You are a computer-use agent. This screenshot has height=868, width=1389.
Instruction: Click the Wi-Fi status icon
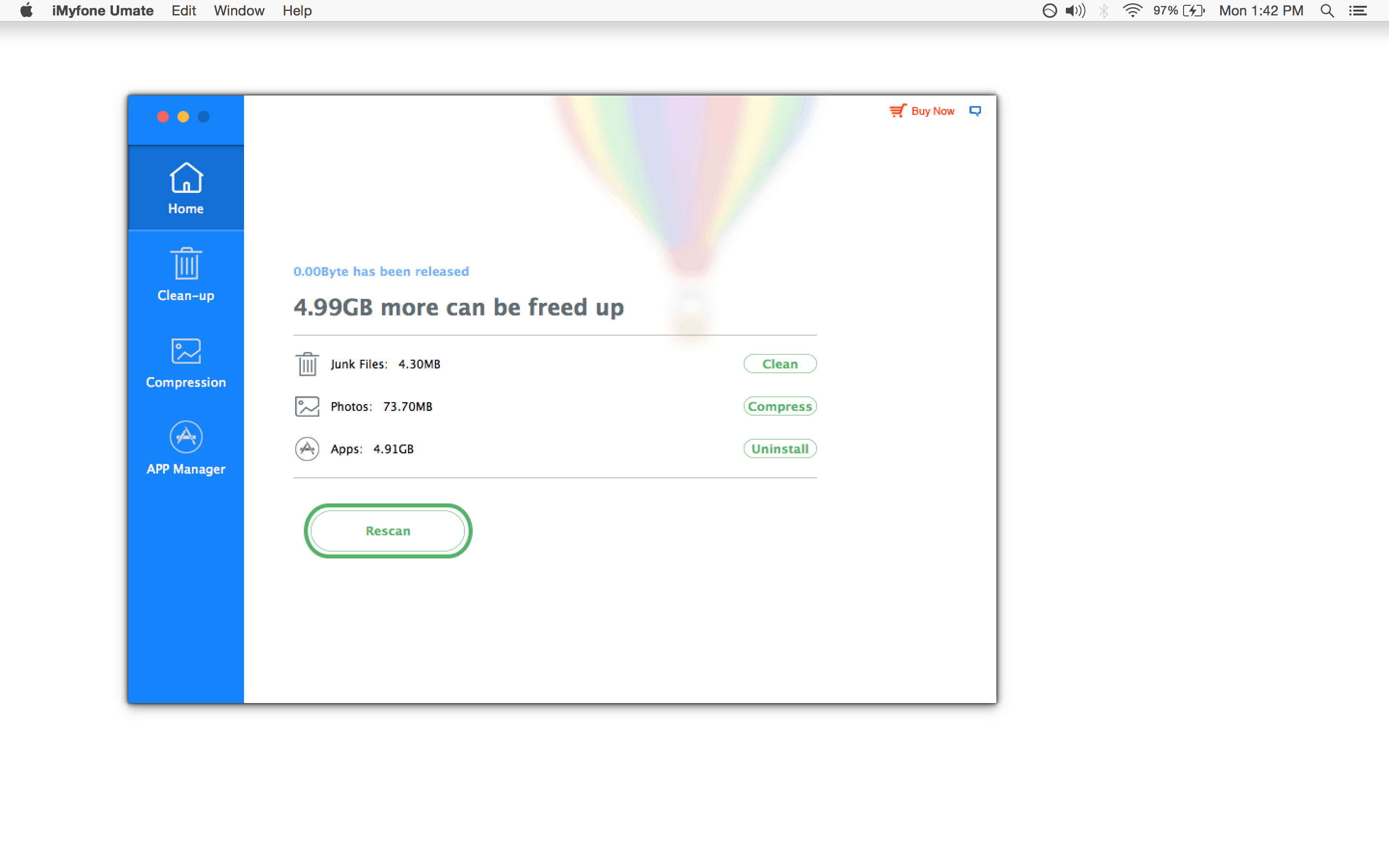[x=1132, y=11]
